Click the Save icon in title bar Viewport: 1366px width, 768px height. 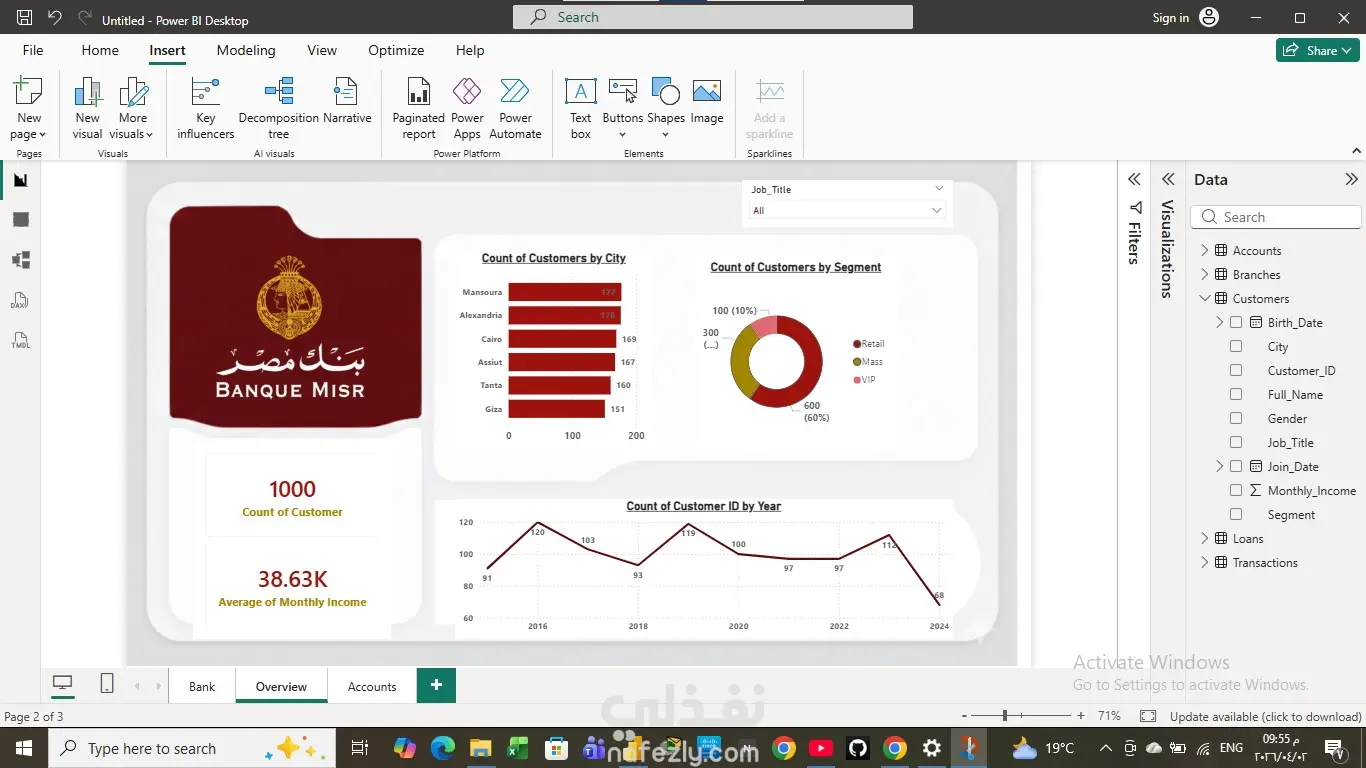pyautogui.click(x=25, y=18)
